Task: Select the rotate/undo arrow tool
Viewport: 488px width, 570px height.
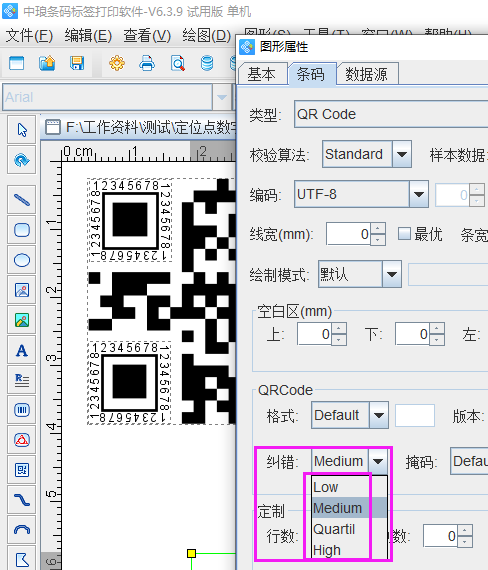Action: pos(22,160)
